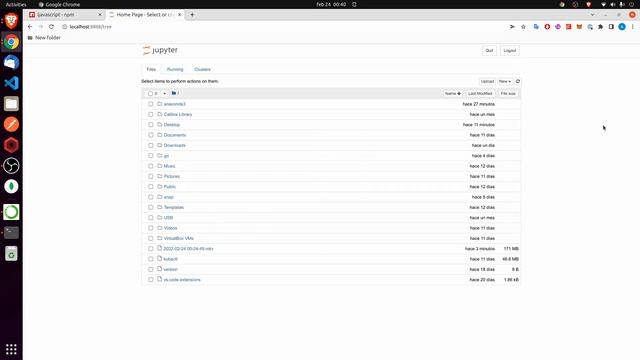Open Chrome's three-dot menu

coord(633,27)
